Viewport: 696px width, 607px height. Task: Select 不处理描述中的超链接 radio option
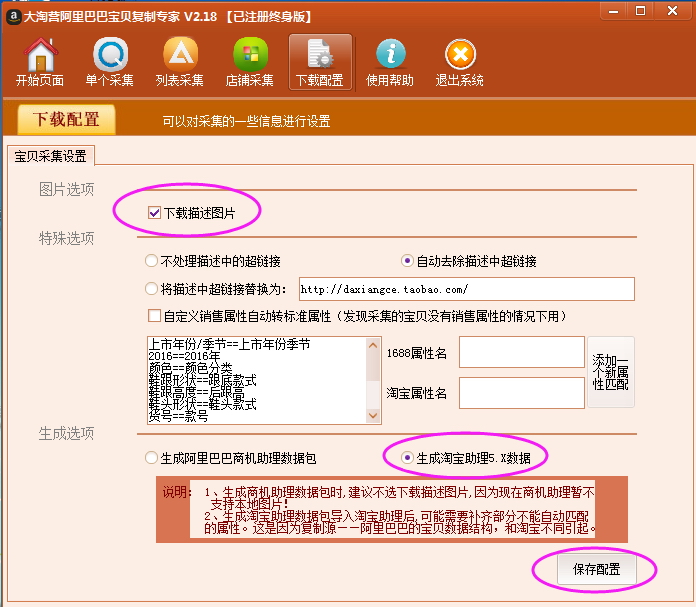[151, 261]
